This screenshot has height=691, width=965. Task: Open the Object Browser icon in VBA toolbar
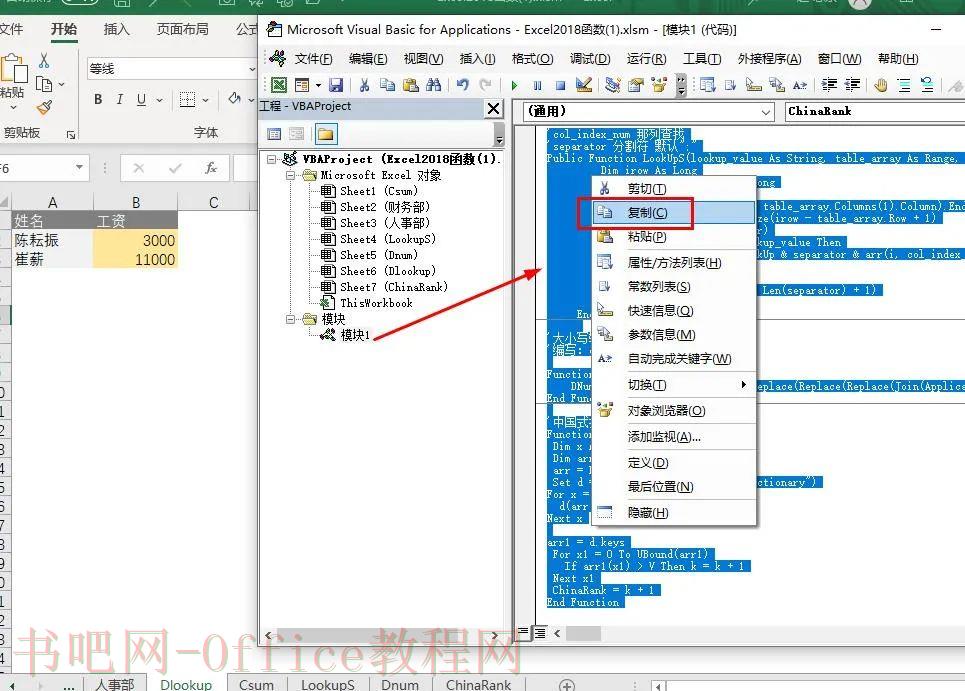coord(659,84)
